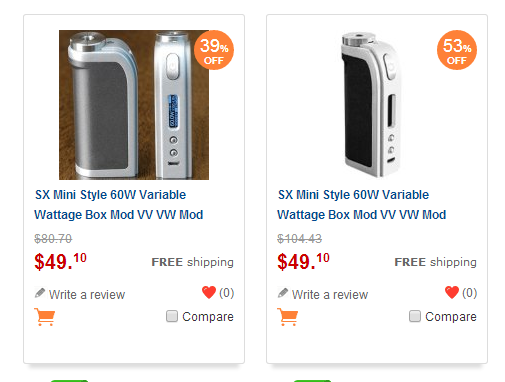
Task: Add the 53% off mod to cart
Action: click(287, 317)
